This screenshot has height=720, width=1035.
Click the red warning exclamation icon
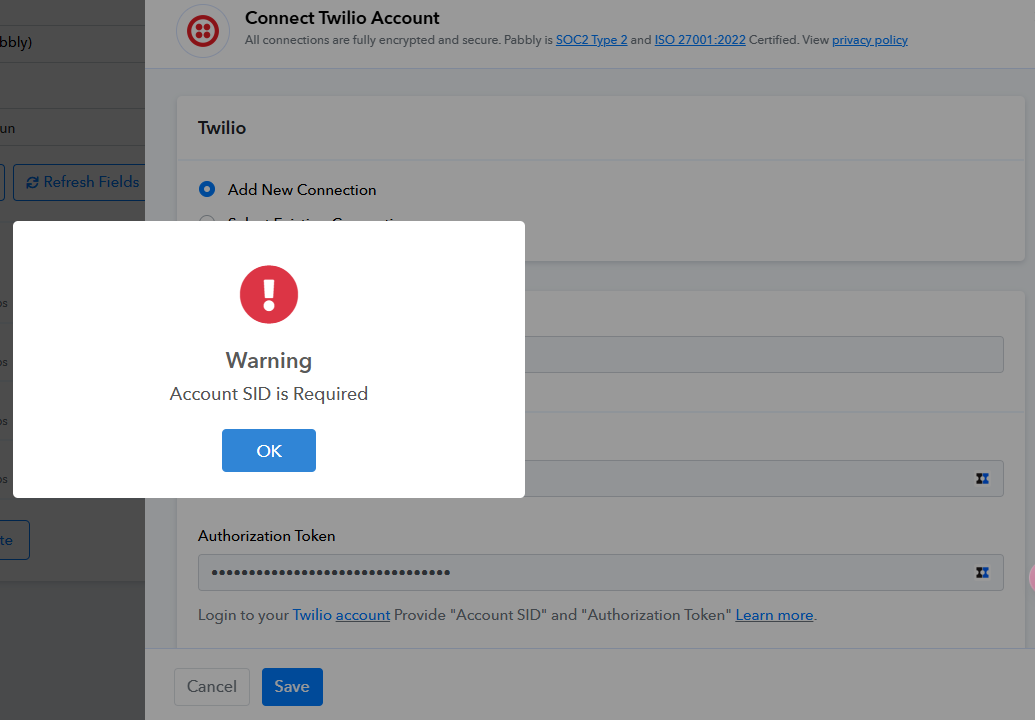coord(269,294)
